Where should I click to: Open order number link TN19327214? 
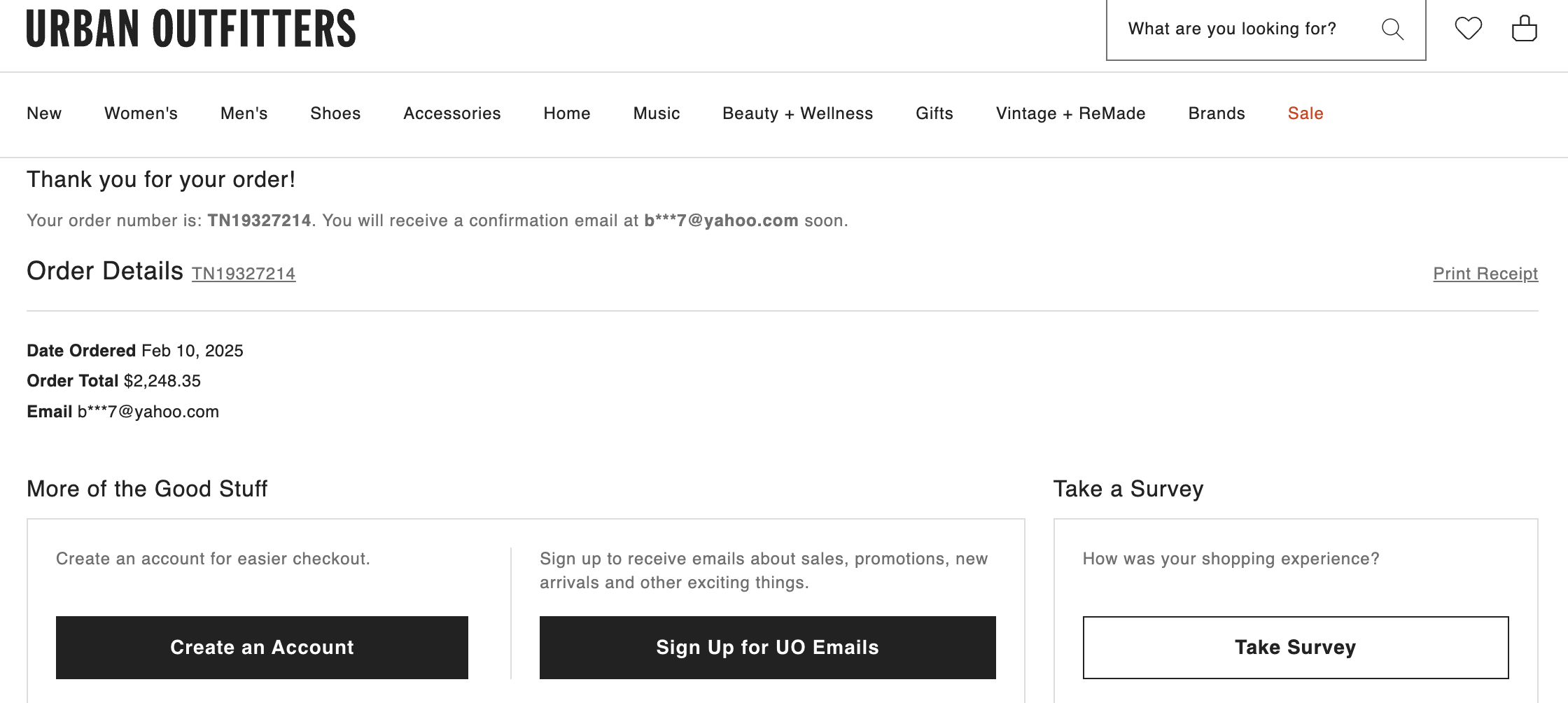pos(244,274)
